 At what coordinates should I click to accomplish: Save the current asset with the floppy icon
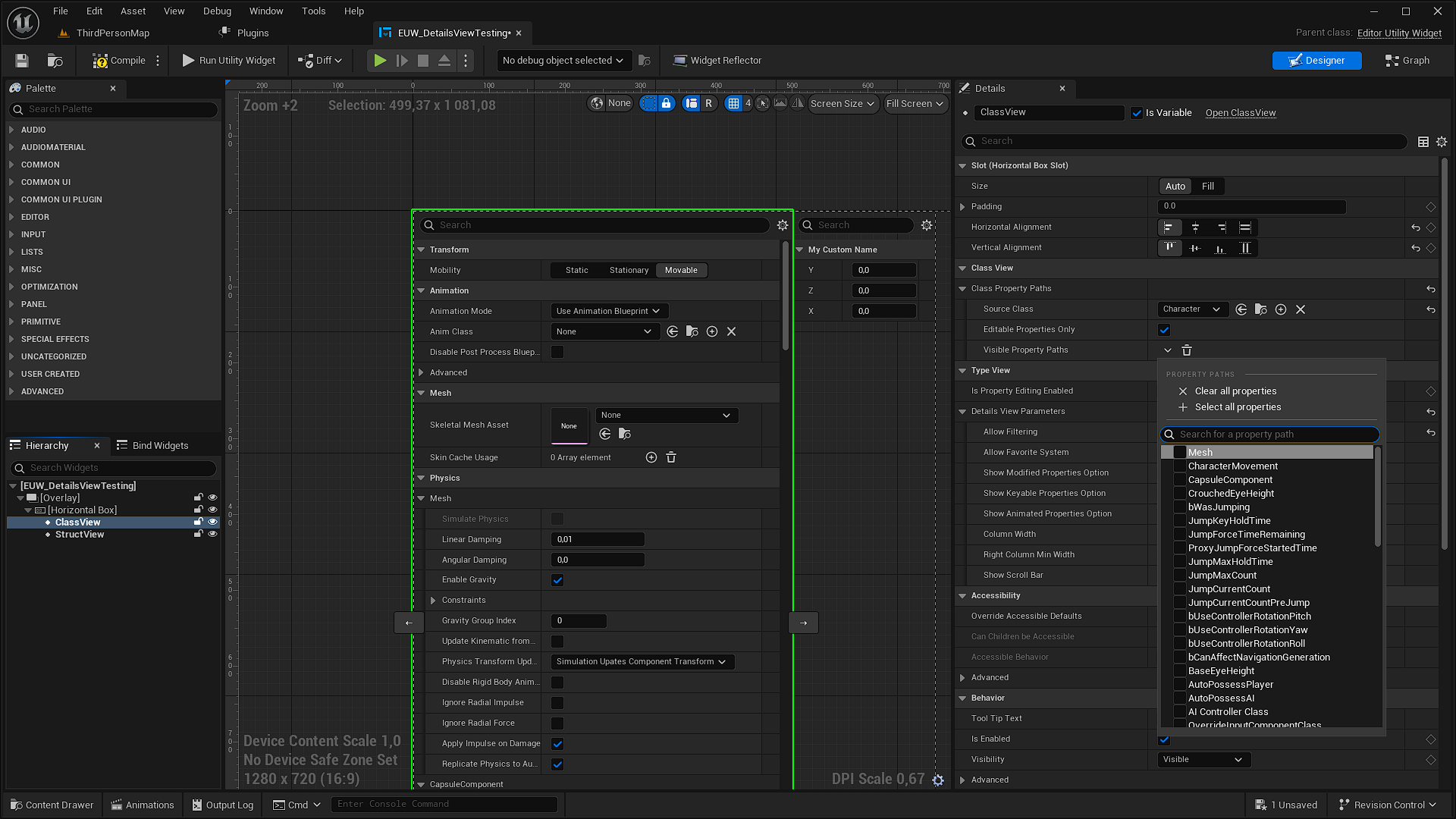pyautogui.click(x=22, y=61)
